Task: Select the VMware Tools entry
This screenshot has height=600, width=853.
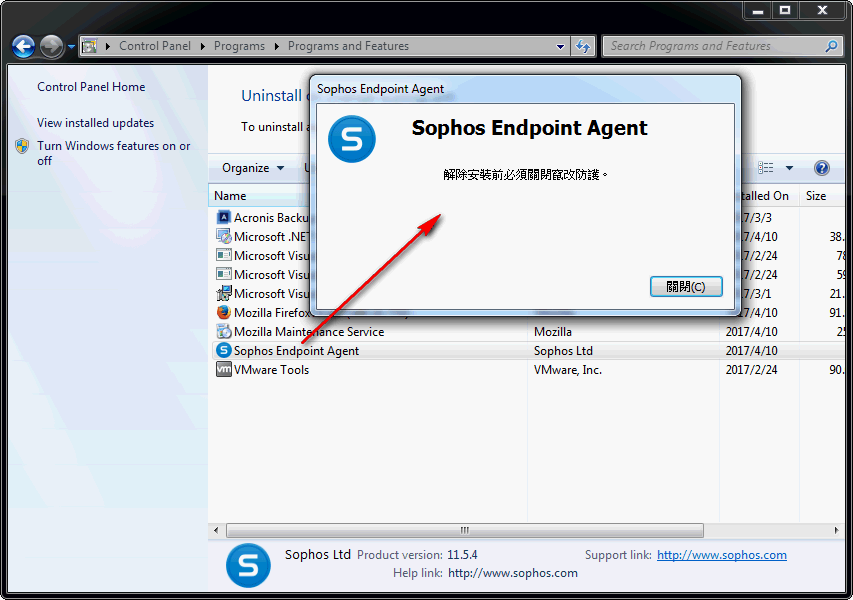Action: [271, 370]
